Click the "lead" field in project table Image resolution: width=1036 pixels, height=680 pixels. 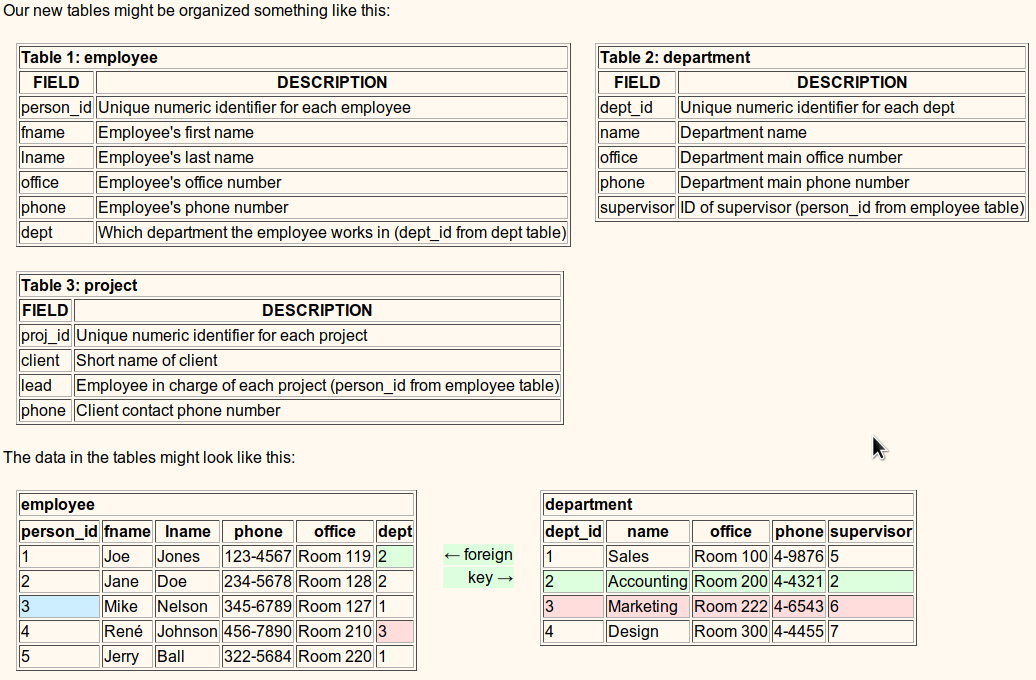45,386
